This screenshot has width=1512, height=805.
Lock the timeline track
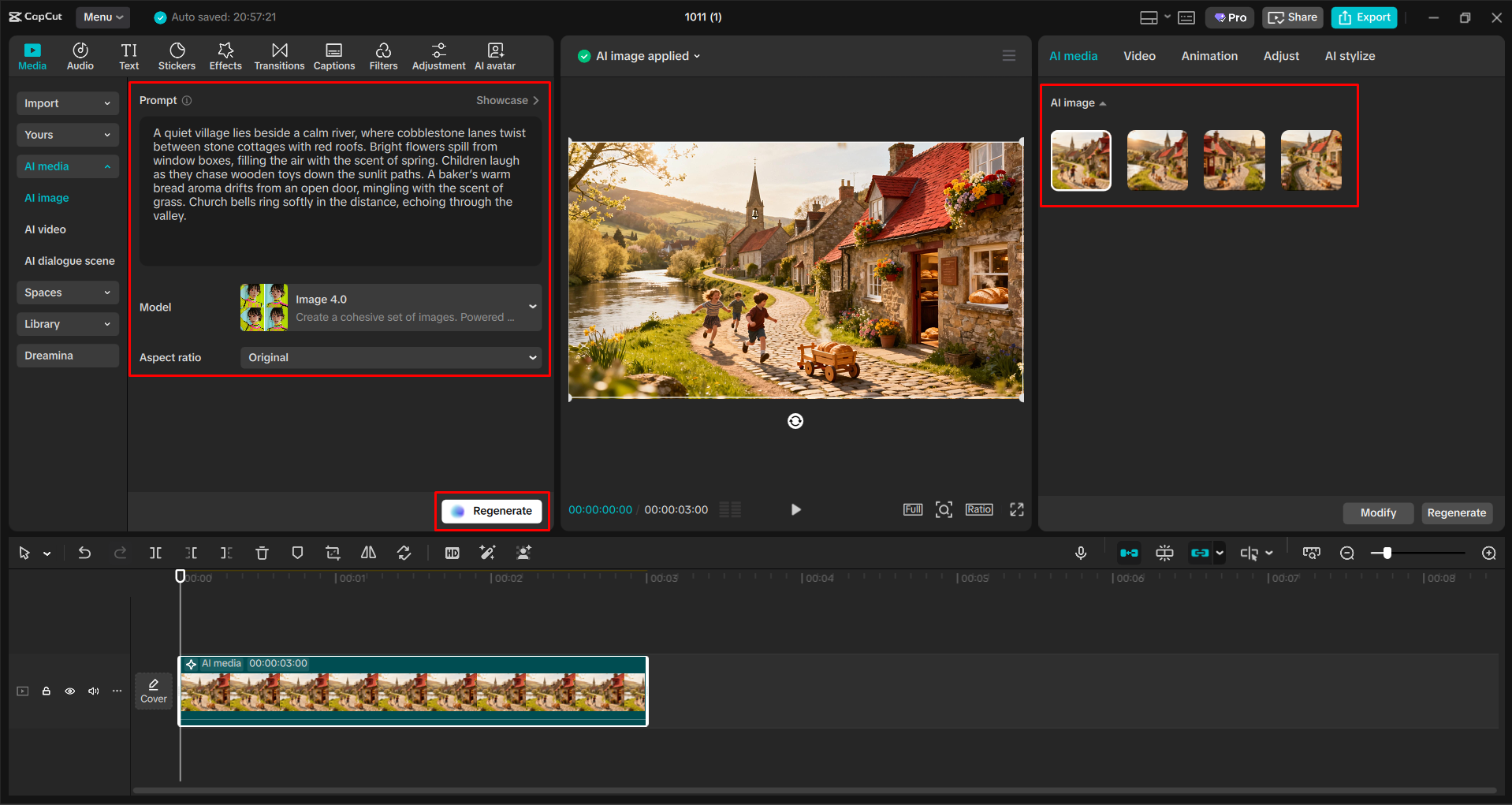click(46, 691)
